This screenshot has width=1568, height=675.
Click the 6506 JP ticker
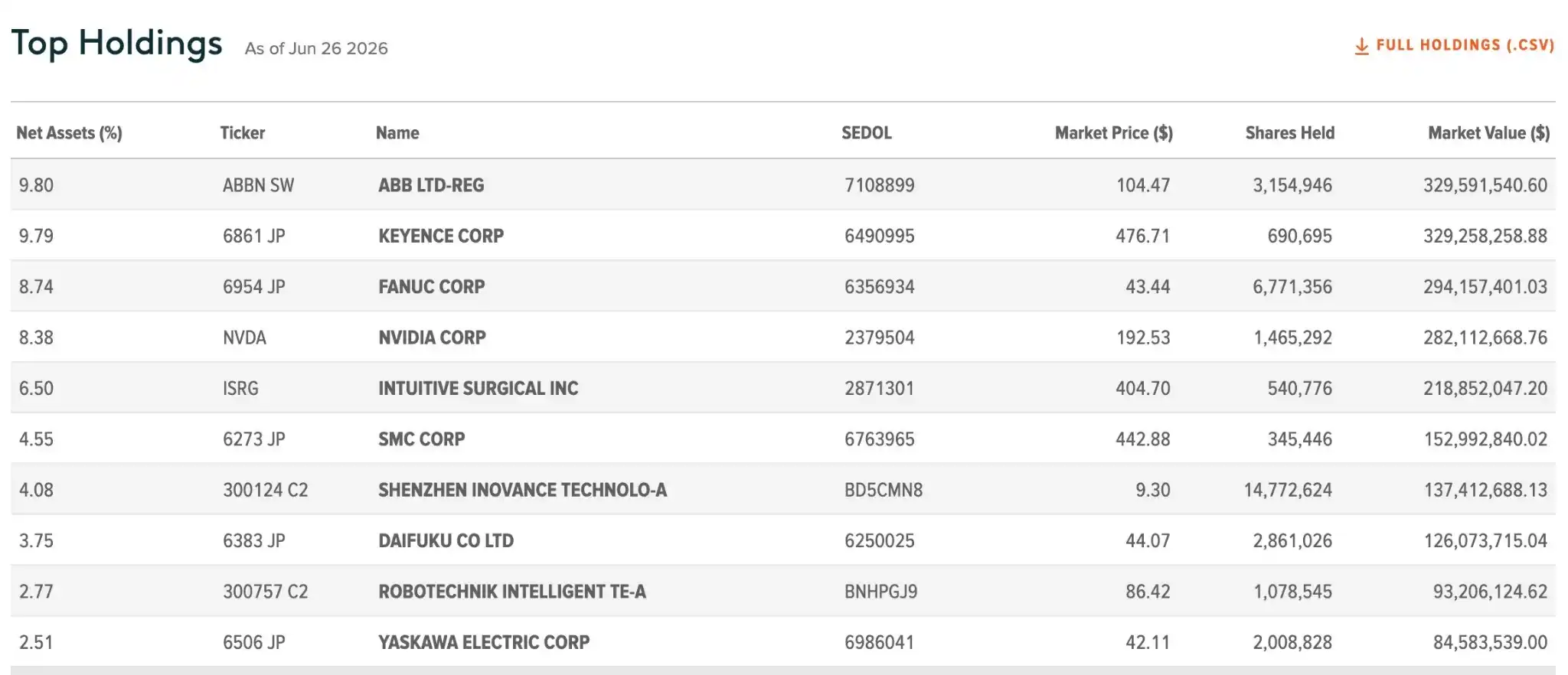(254, 643)
